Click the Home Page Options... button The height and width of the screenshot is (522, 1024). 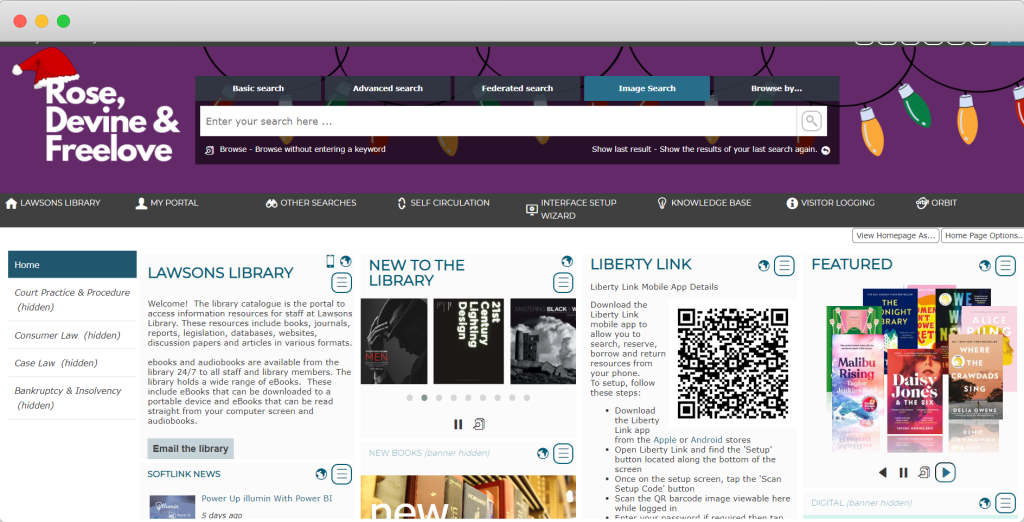(982, 235)
